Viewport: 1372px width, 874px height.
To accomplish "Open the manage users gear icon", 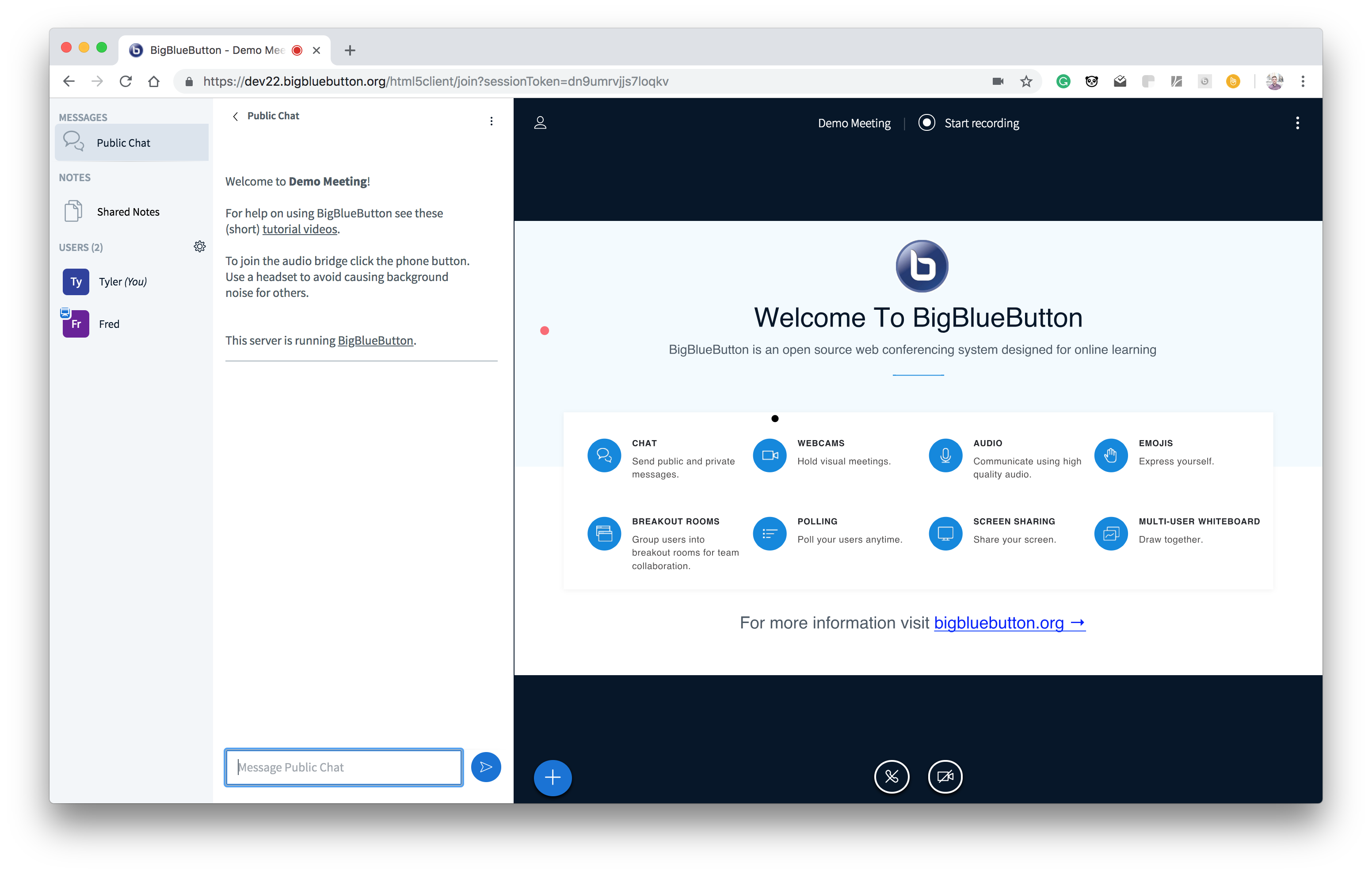I will (199, 246).
